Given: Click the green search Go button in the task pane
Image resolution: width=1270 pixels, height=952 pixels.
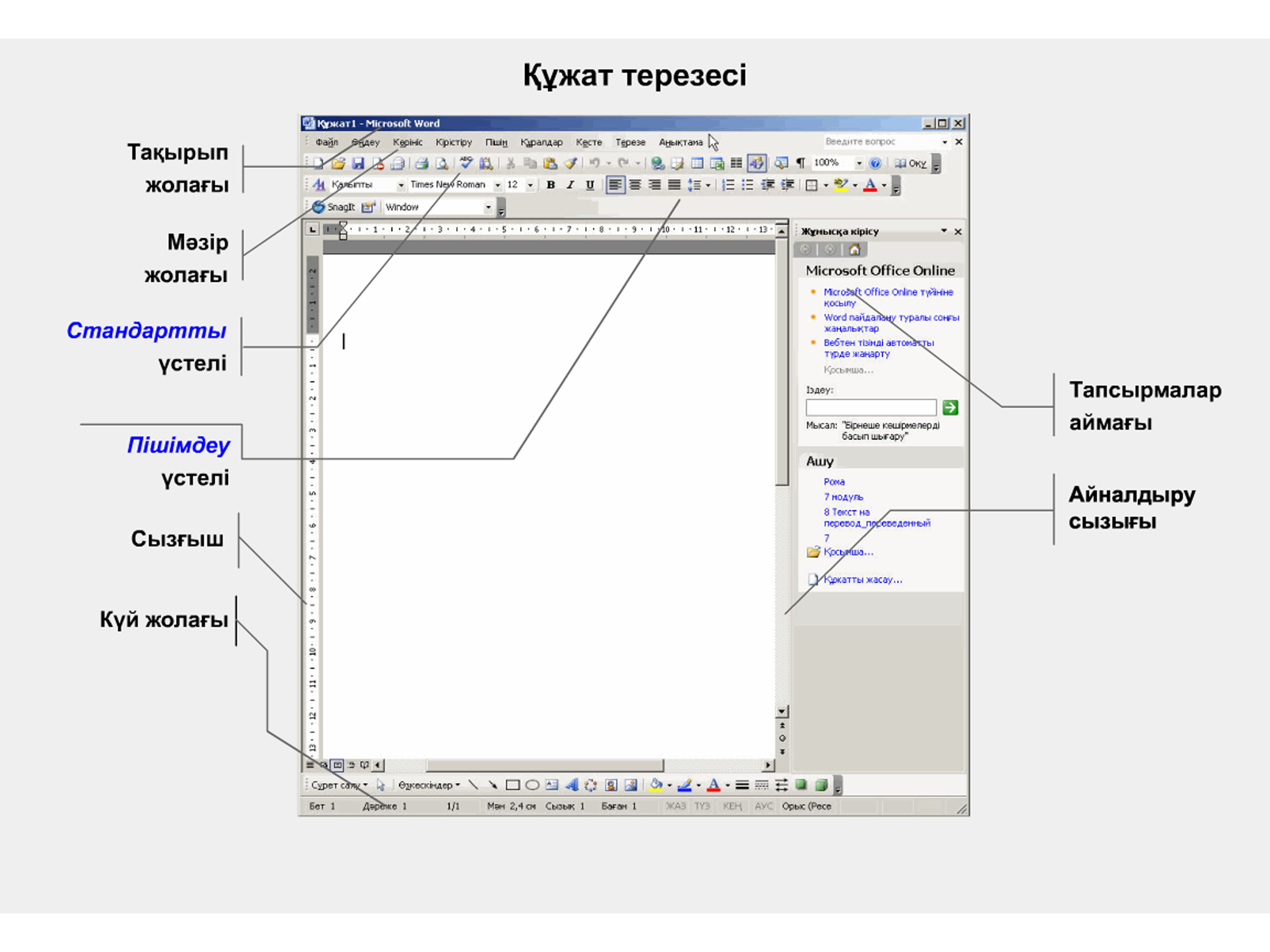Looking at the screenshot, I should click(x=950, y=408).
